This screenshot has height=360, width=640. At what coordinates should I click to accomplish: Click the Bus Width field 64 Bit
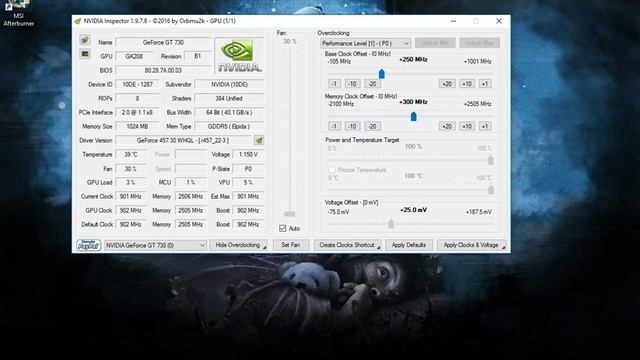229,112
